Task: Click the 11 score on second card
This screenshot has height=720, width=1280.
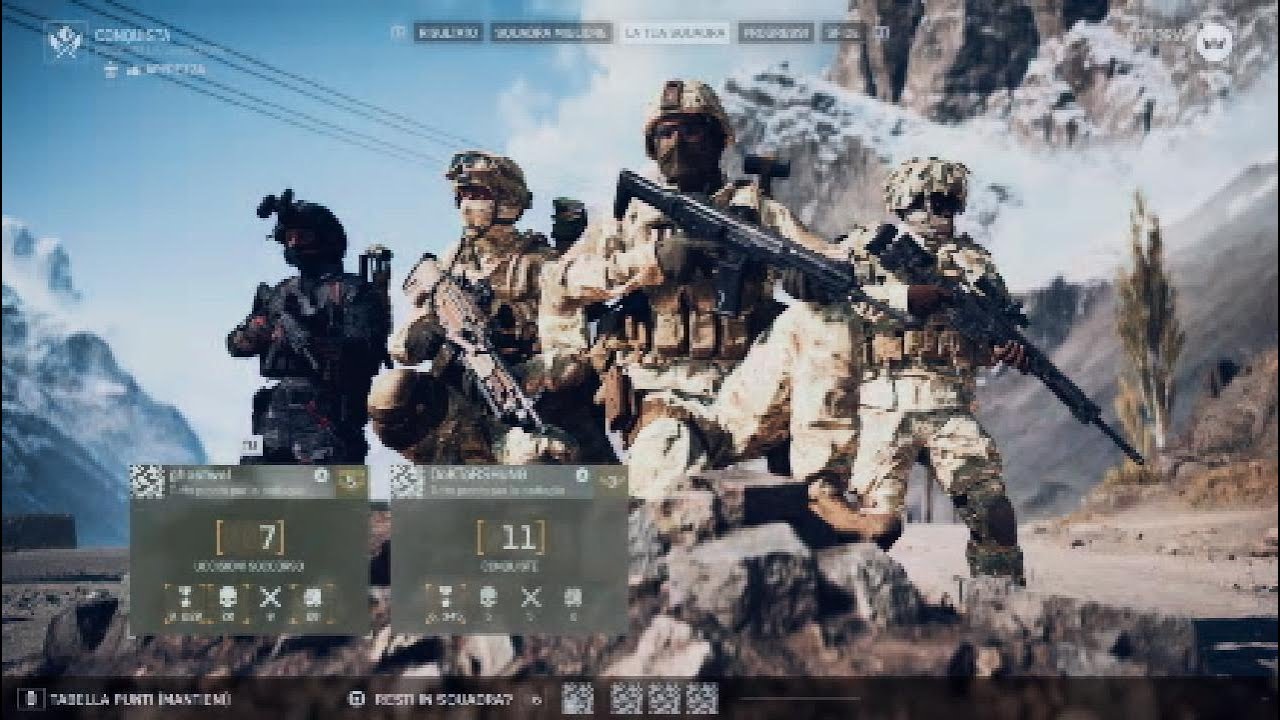Action: pos(518,538)
